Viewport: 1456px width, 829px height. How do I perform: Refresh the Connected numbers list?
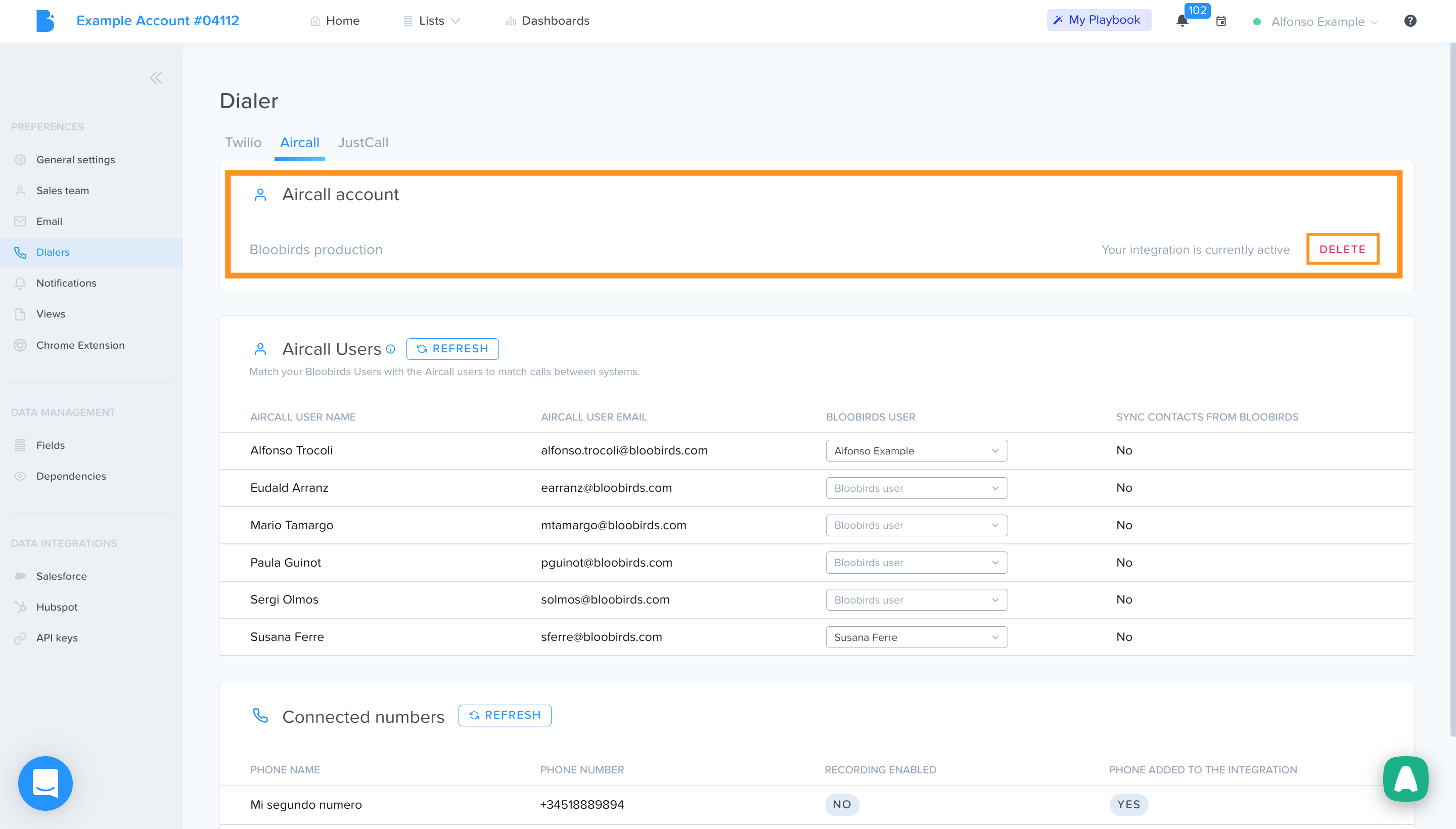coord(505,715)
